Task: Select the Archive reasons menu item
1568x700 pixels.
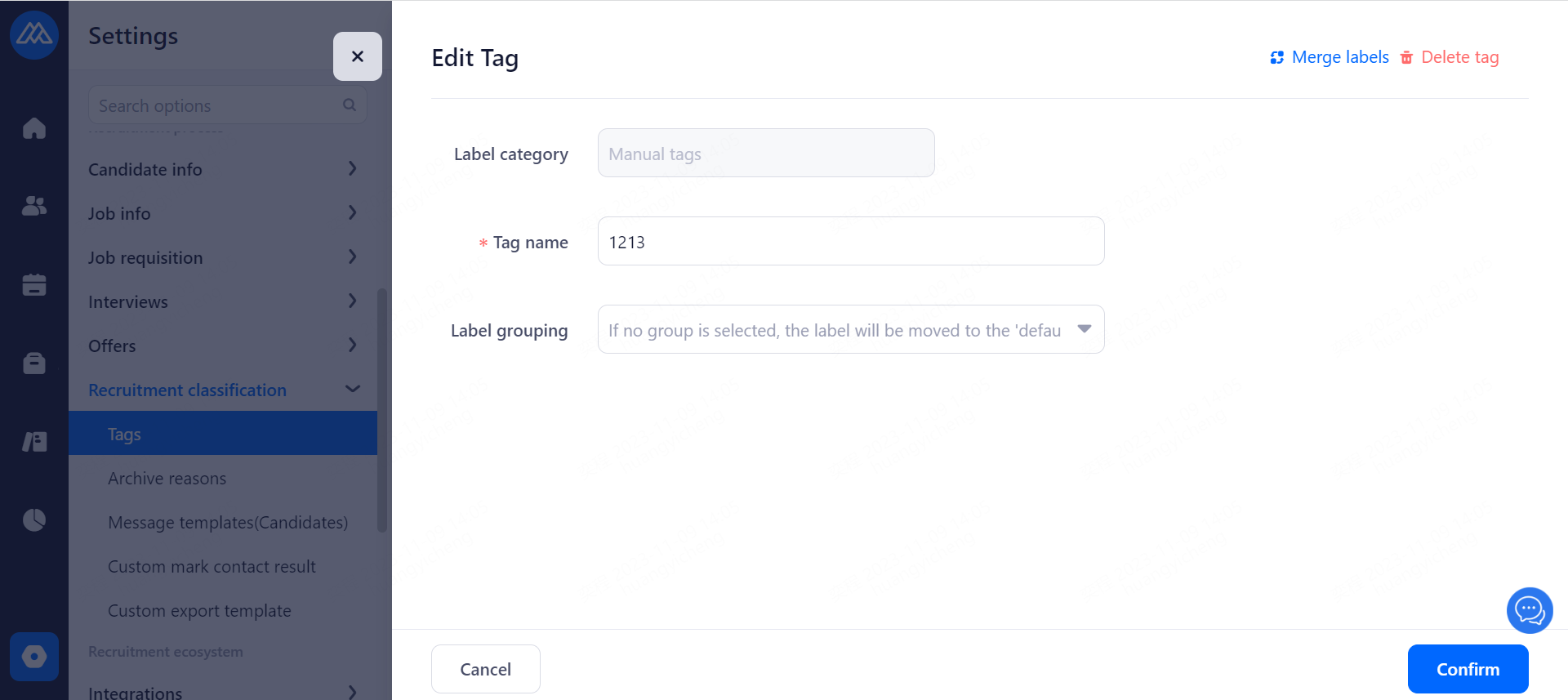Action: [167, 479]
